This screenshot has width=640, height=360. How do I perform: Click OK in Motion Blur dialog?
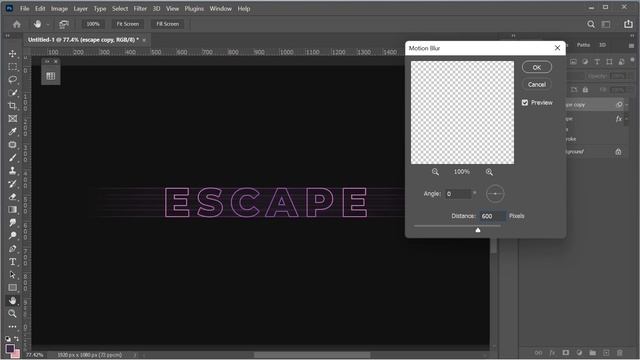point(537,67)
